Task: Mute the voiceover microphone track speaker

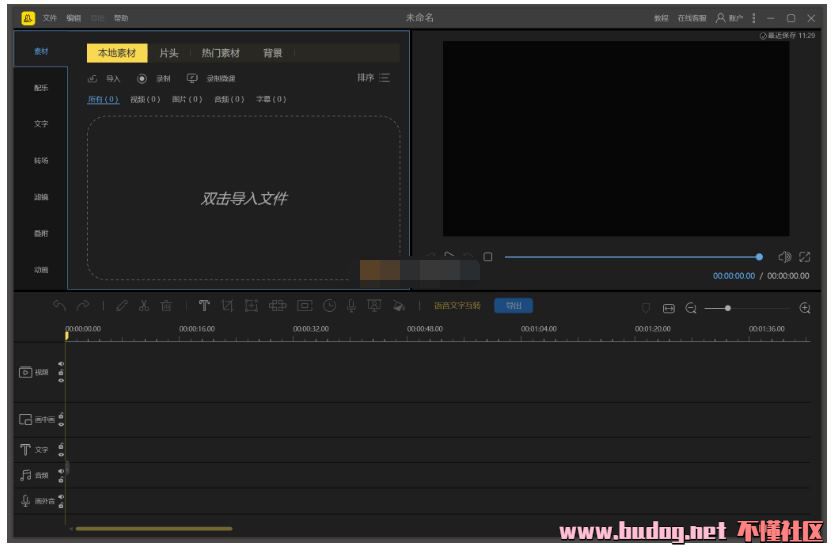Action: pos(61,497)
